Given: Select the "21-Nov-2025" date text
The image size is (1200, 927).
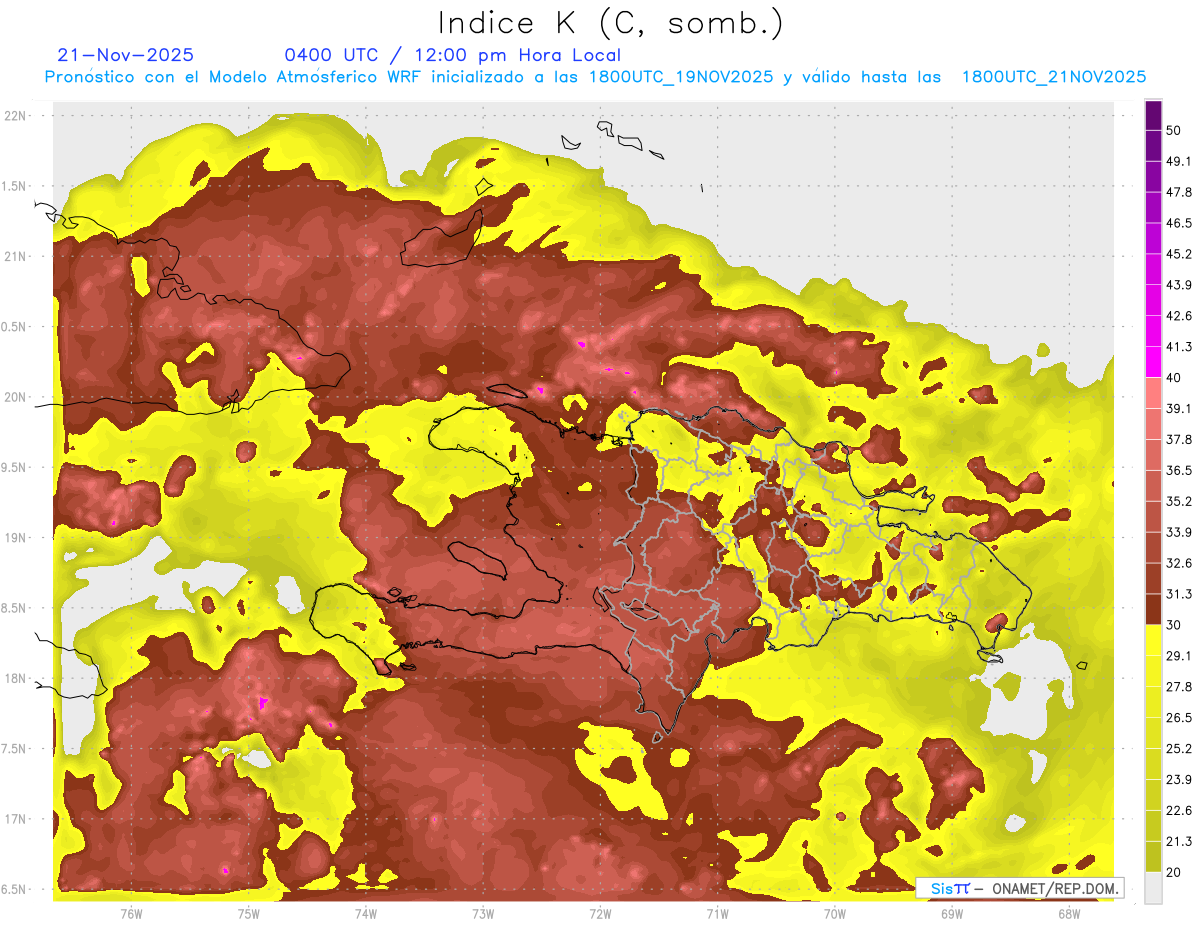Looking at the screenshot, I should pos(126,55).
